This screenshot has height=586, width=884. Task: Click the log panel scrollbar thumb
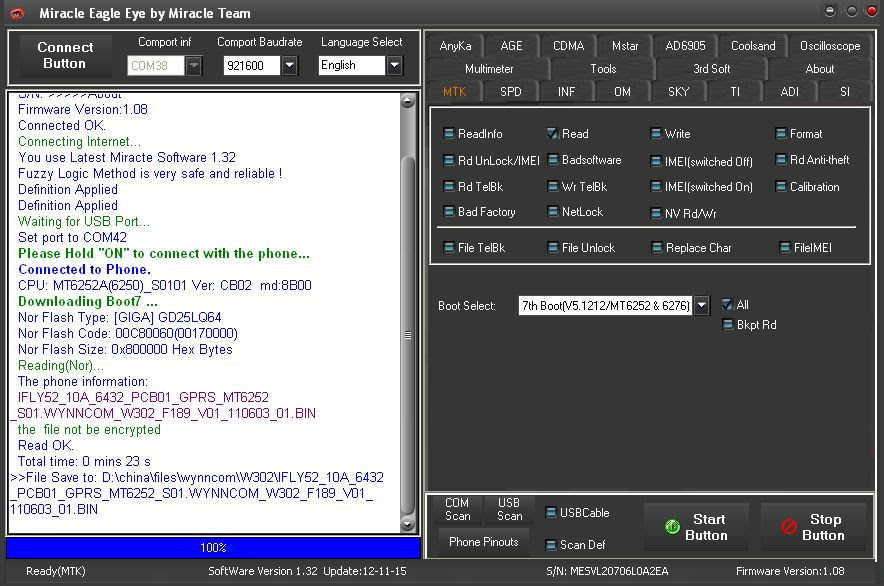408,335
